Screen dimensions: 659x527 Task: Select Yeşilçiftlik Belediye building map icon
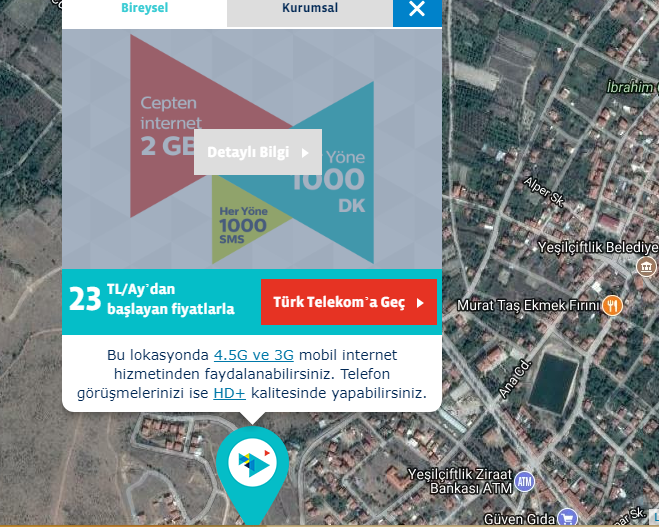[646, 266]
